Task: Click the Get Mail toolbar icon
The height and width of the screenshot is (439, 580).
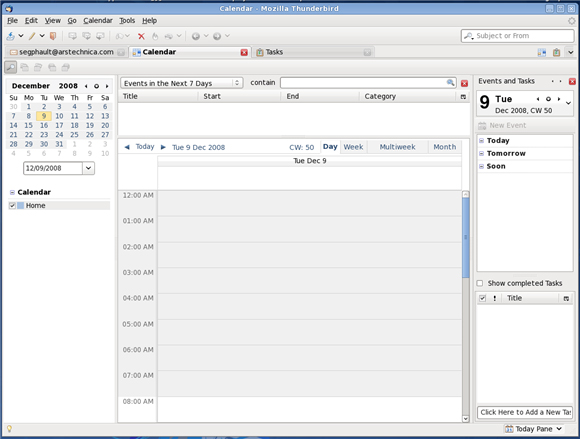Action: pos(11,36)
